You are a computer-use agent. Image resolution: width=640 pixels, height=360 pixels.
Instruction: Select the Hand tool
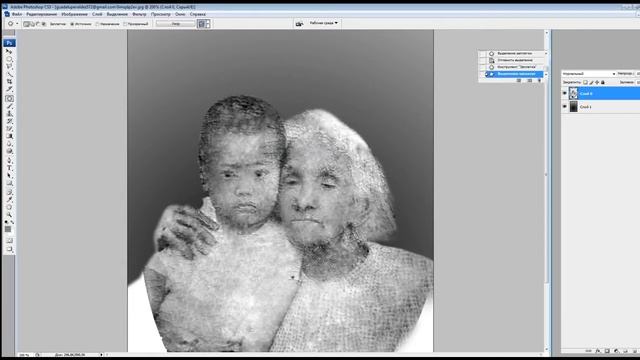(9, 207)
